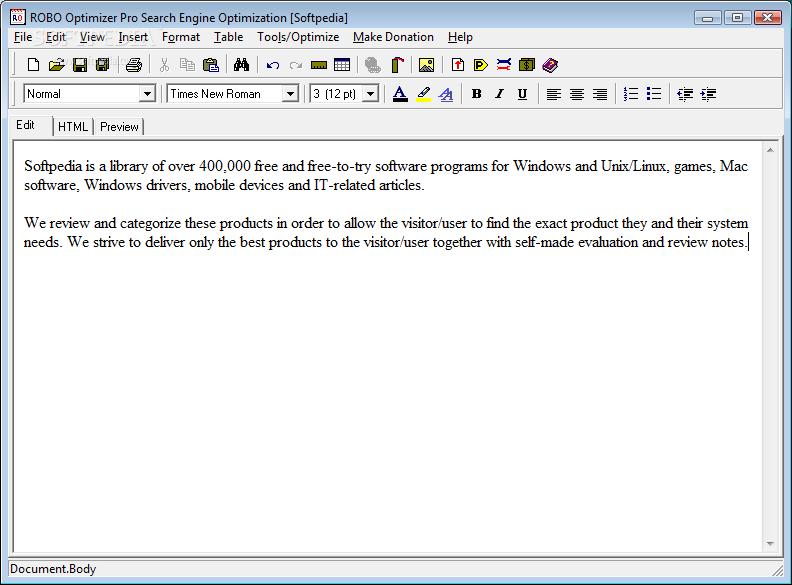The width and height of the screenshot is (792, 585).
Task: Click the Document.Body status bar text
Action: click(53, 569)
